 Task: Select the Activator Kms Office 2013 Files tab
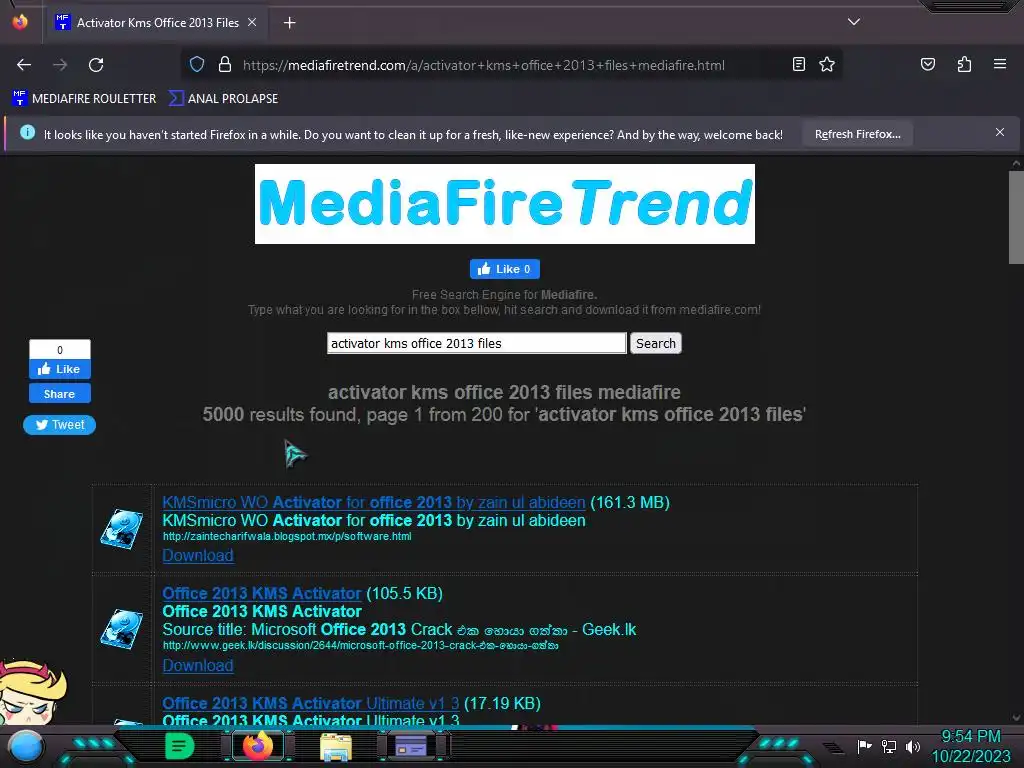[157, 22]
